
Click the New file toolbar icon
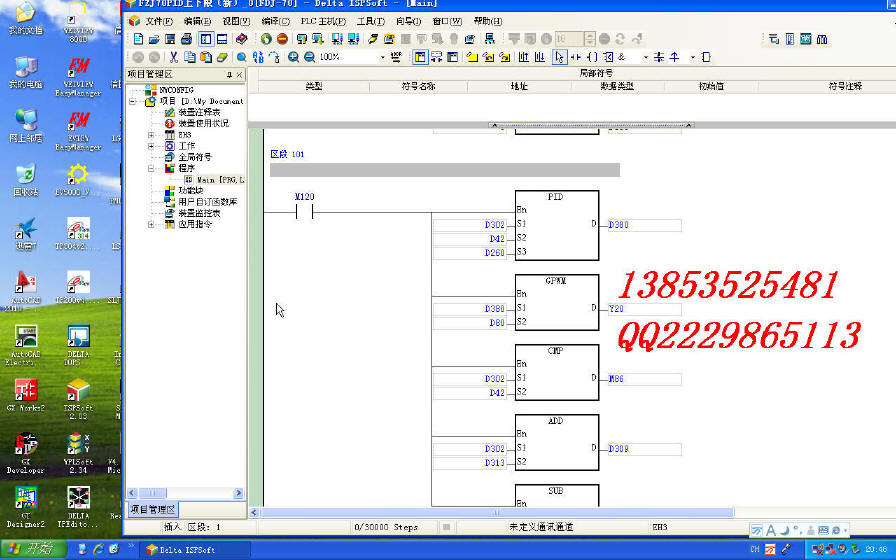click(138, 39)
